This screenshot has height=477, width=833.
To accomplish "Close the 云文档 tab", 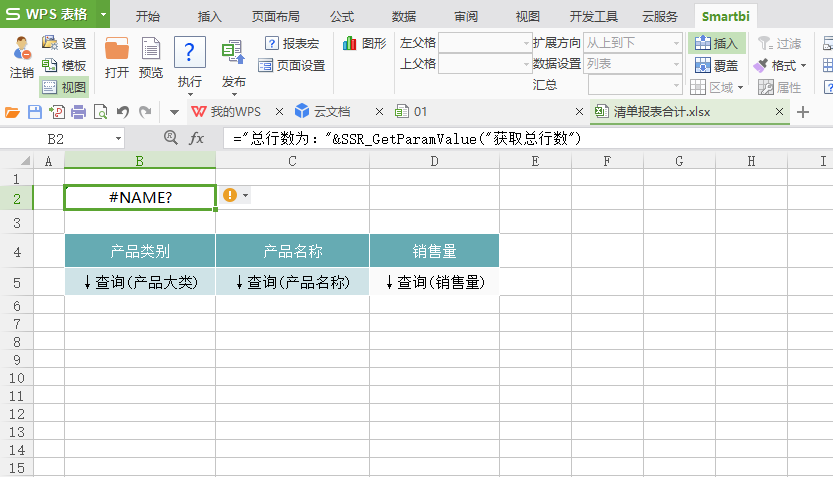I will (x=379, y=112).
